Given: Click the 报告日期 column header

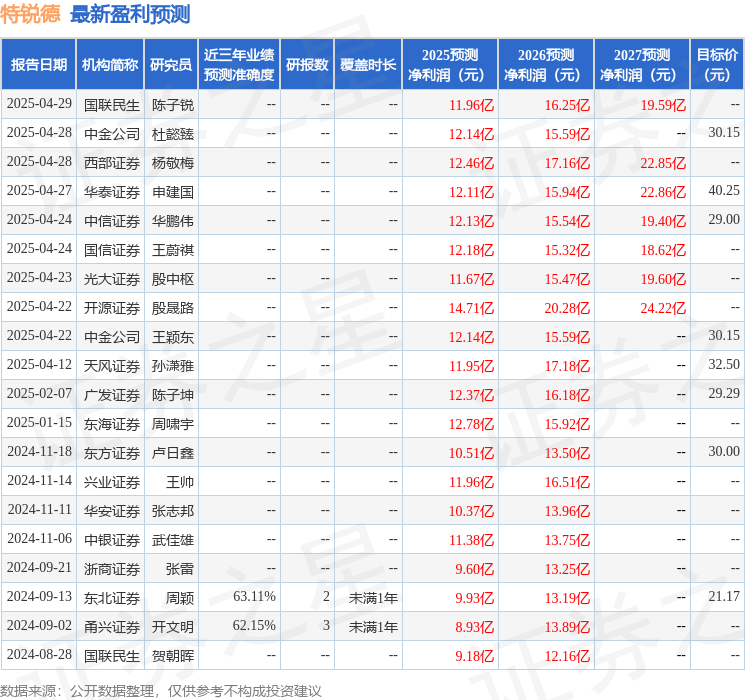Looking at the screenshot, I should [39, 65].
